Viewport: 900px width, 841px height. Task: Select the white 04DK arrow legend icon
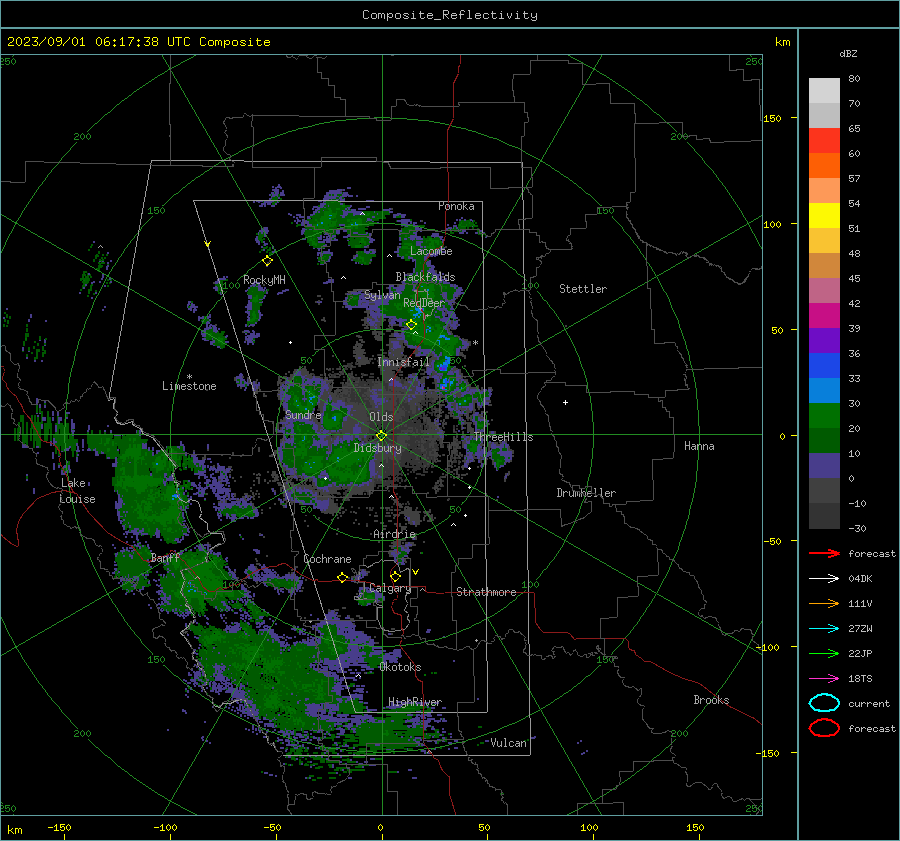[x=824, y=578]
